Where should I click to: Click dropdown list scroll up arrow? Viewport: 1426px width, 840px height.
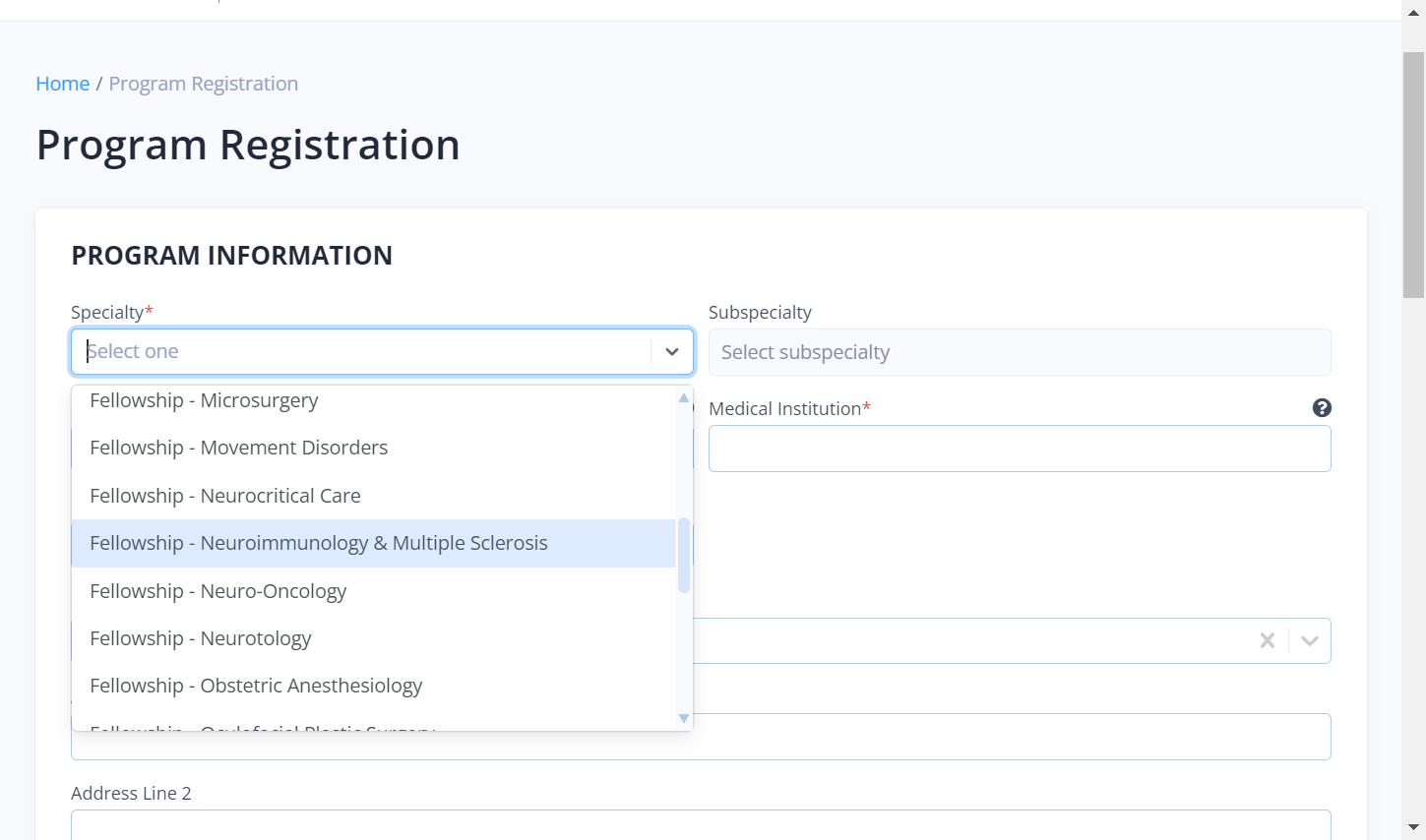click(x=684, y=397)
